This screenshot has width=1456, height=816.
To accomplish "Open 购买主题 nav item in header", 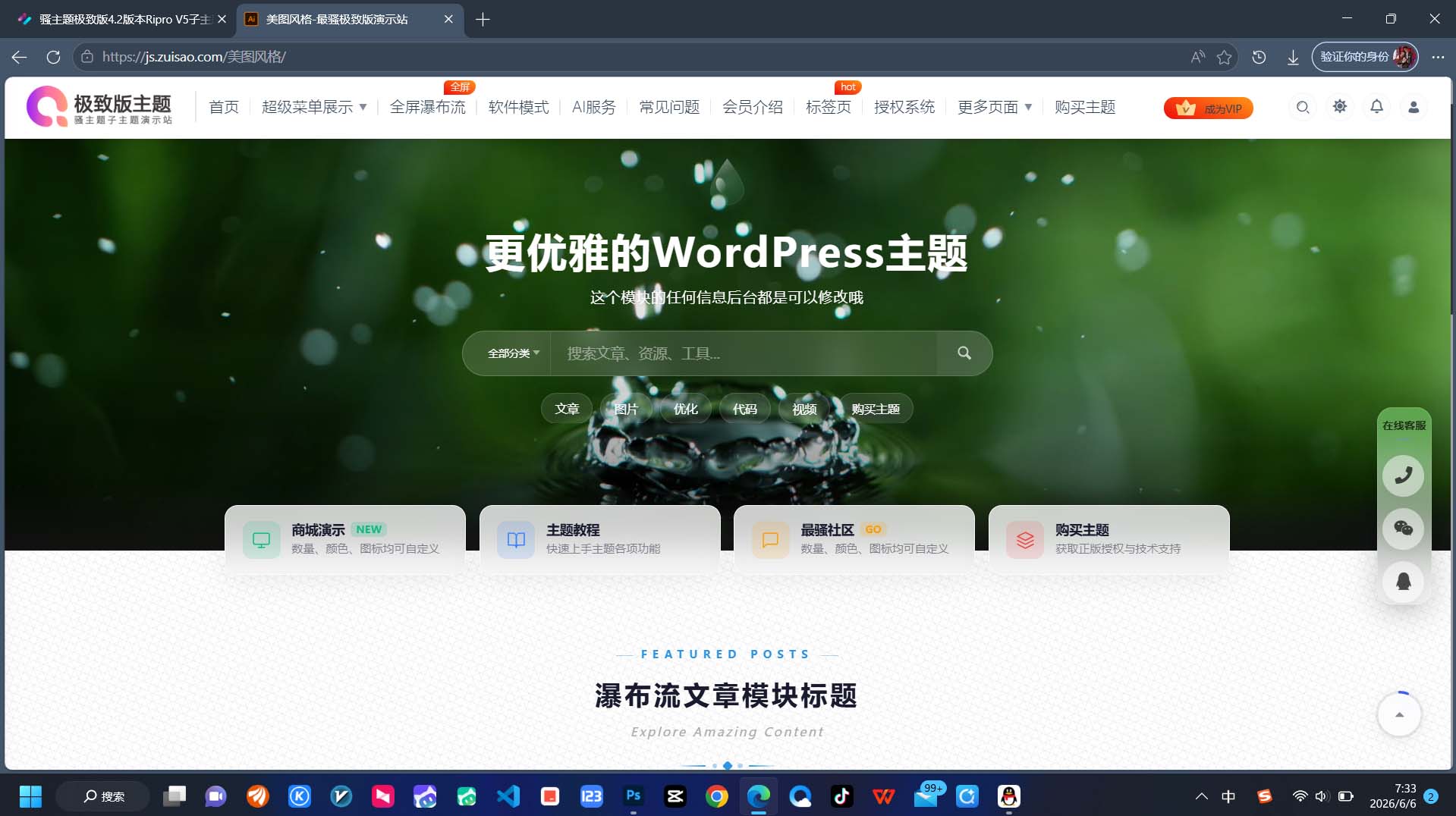I will click(1085, 107).
